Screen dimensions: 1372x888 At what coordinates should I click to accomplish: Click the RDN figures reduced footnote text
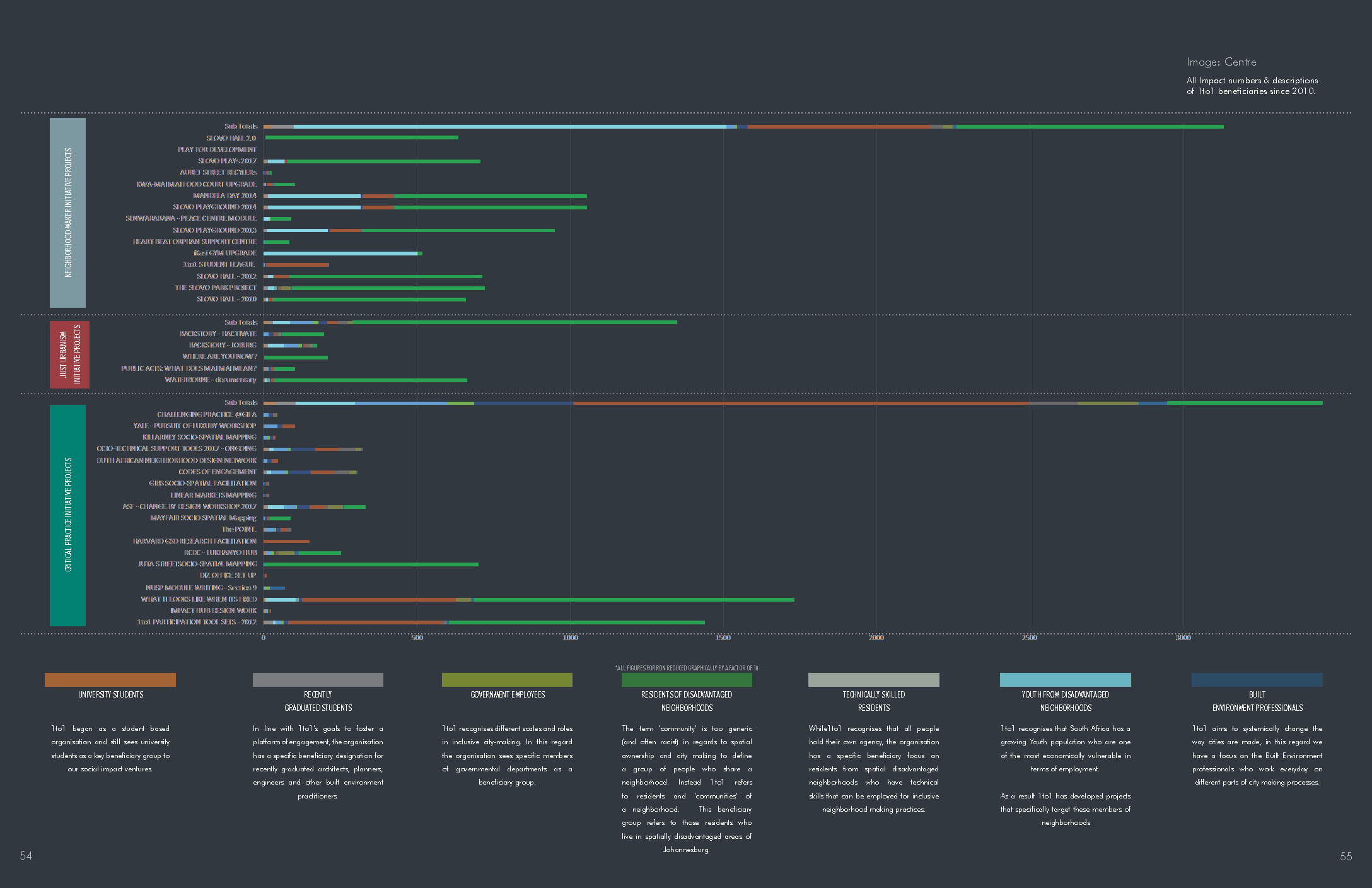point(687,668)
